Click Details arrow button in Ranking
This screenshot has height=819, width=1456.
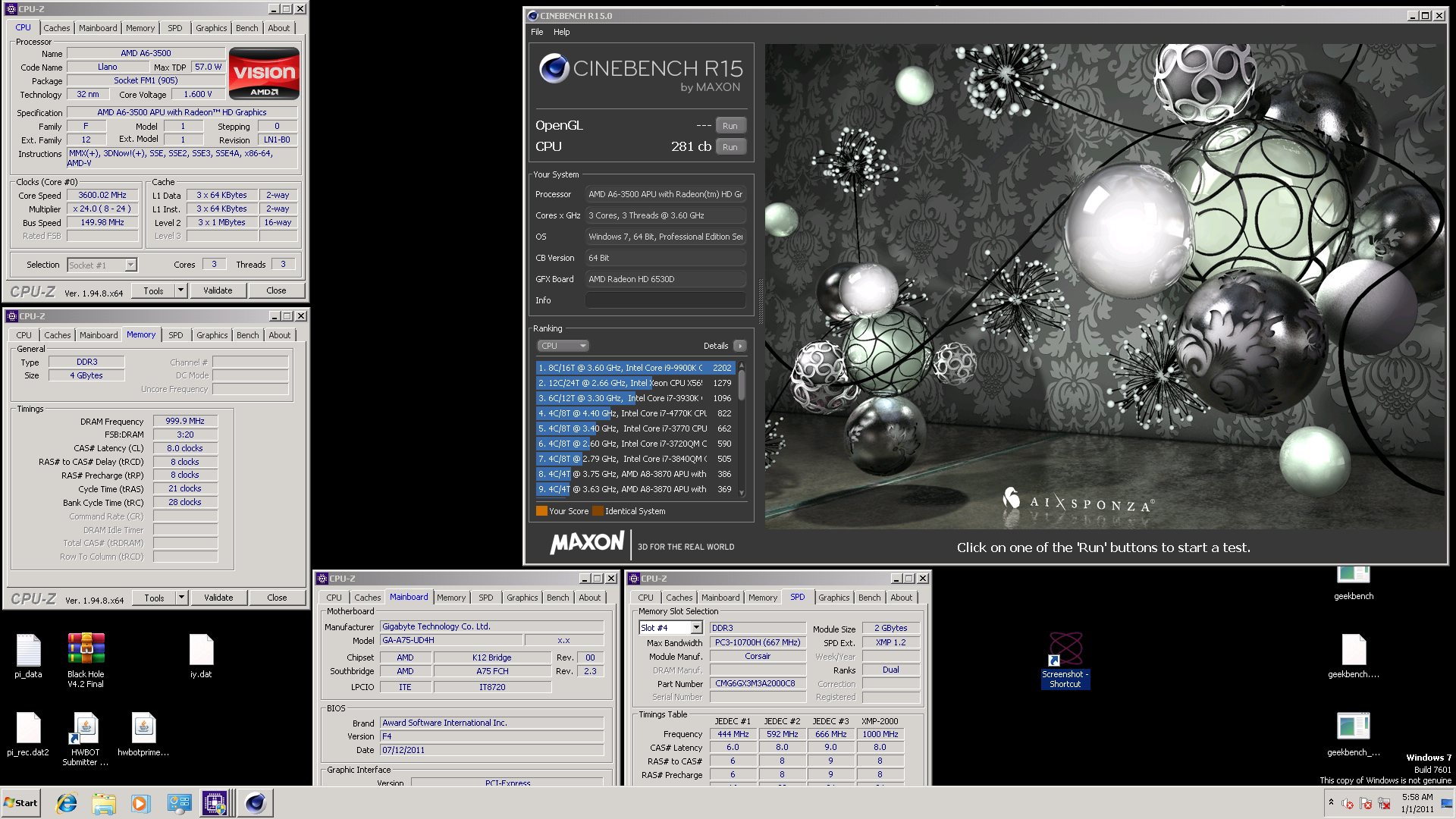(740, 346)
